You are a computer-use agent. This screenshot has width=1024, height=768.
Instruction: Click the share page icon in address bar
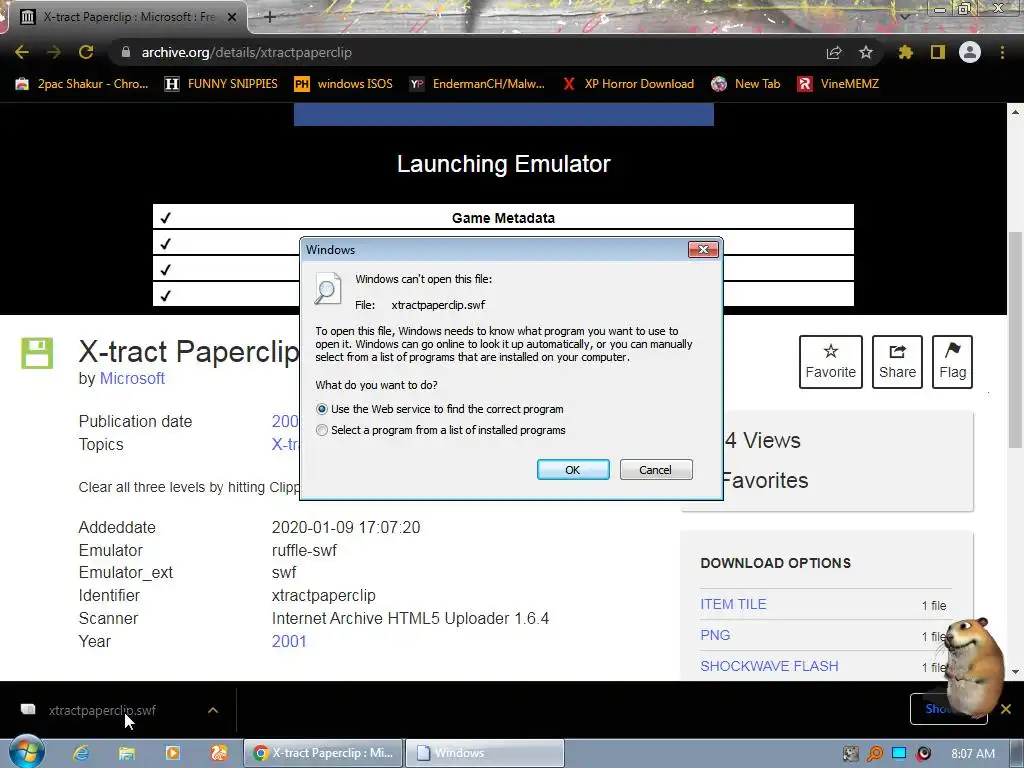click(834, 53)
